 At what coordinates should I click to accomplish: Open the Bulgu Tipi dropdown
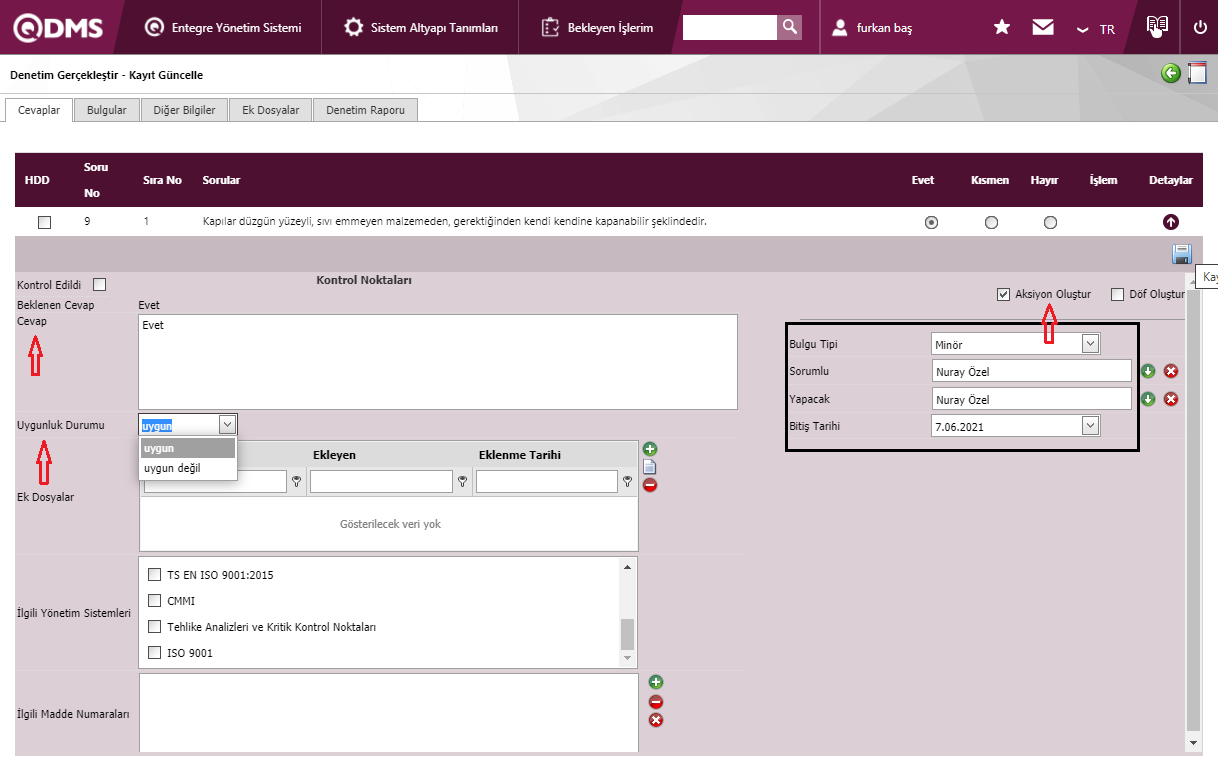1090,344
